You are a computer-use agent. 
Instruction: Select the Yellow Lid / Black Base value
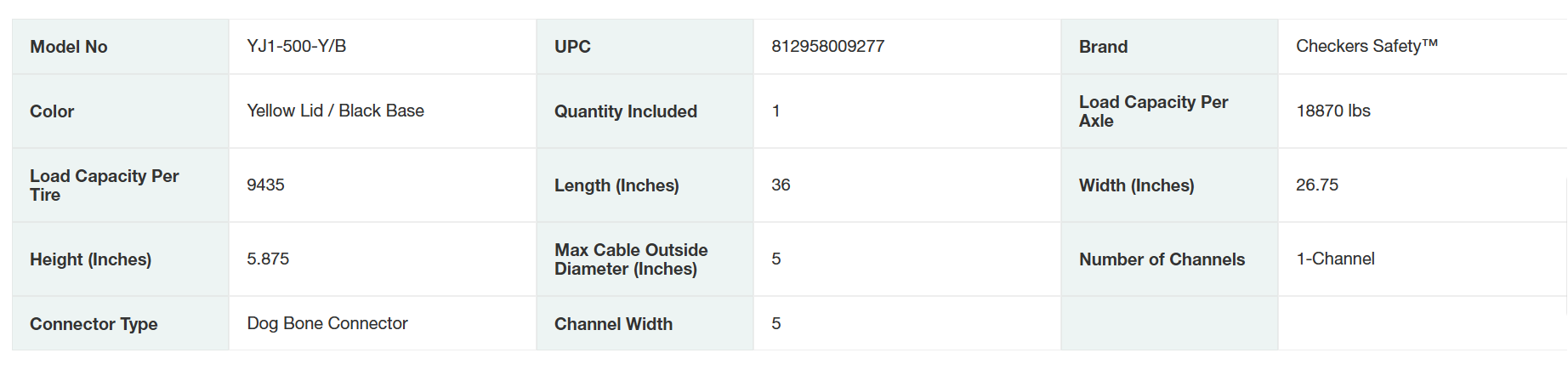click(x=335, y=111)
